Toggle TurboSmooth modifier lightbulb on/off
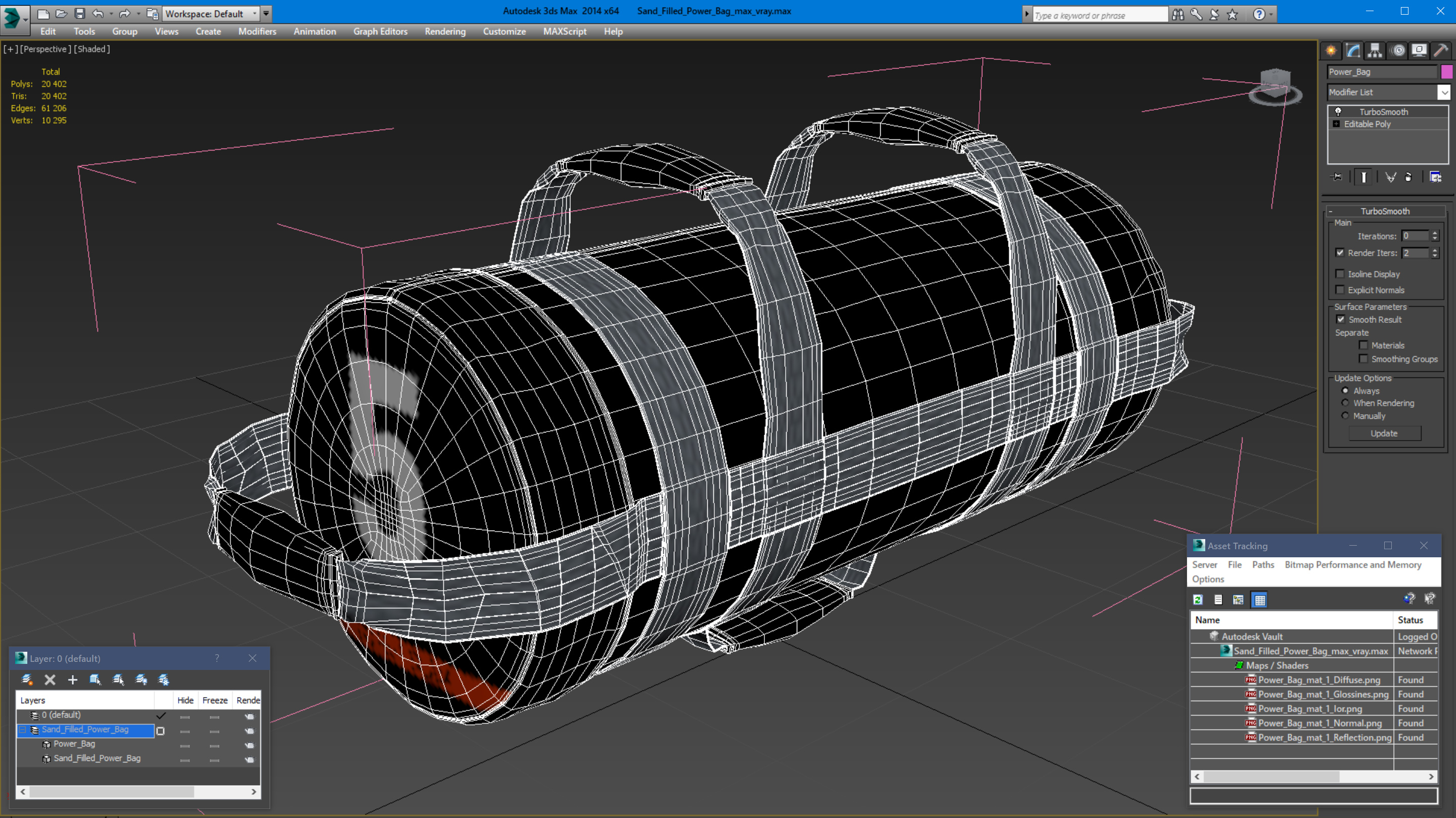The image size is (1456, 818). pos(1338,112)
